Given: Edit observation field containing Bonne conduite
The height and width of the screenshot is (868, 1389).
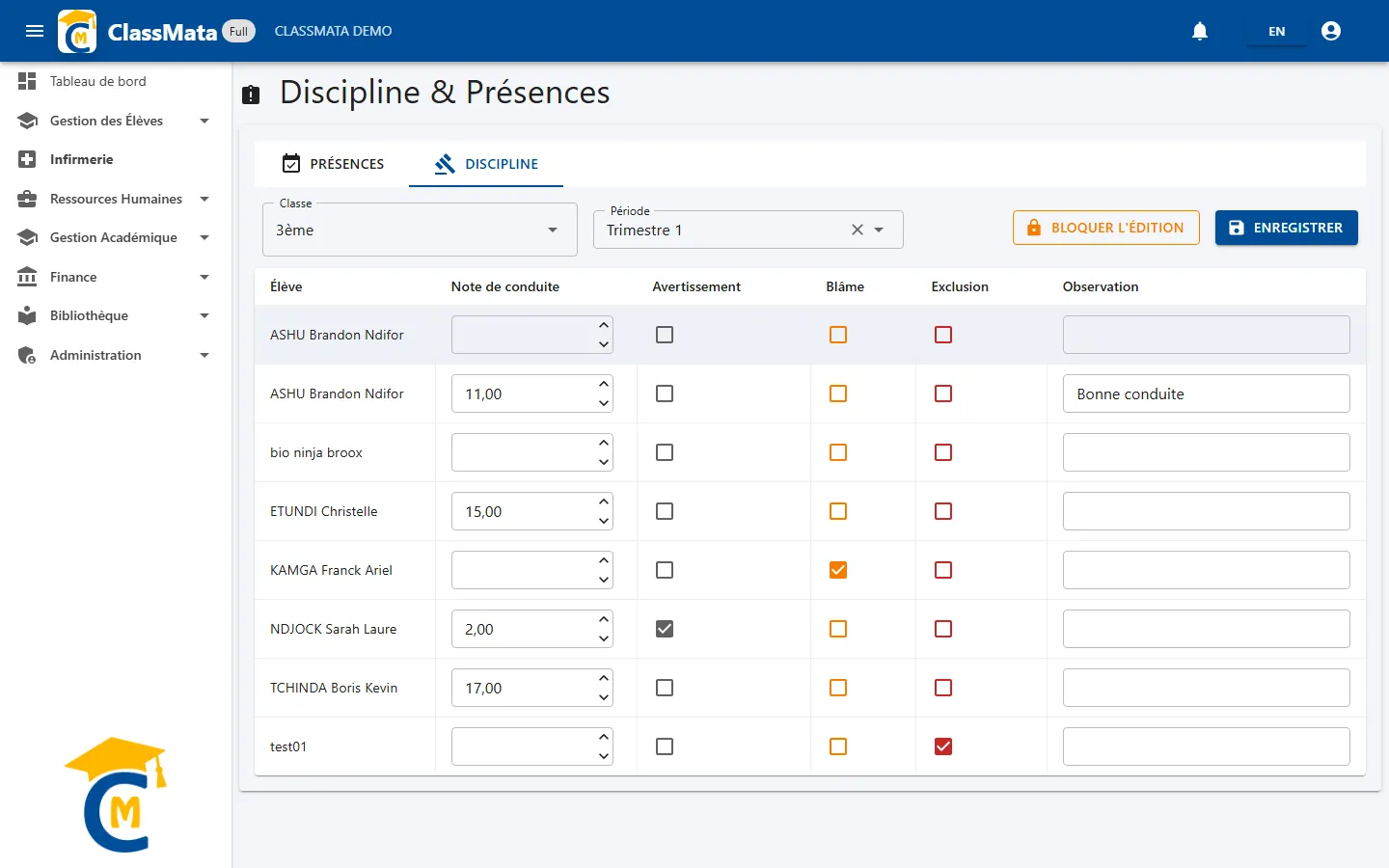Looking at the screenshot, I should [1206, 393].
